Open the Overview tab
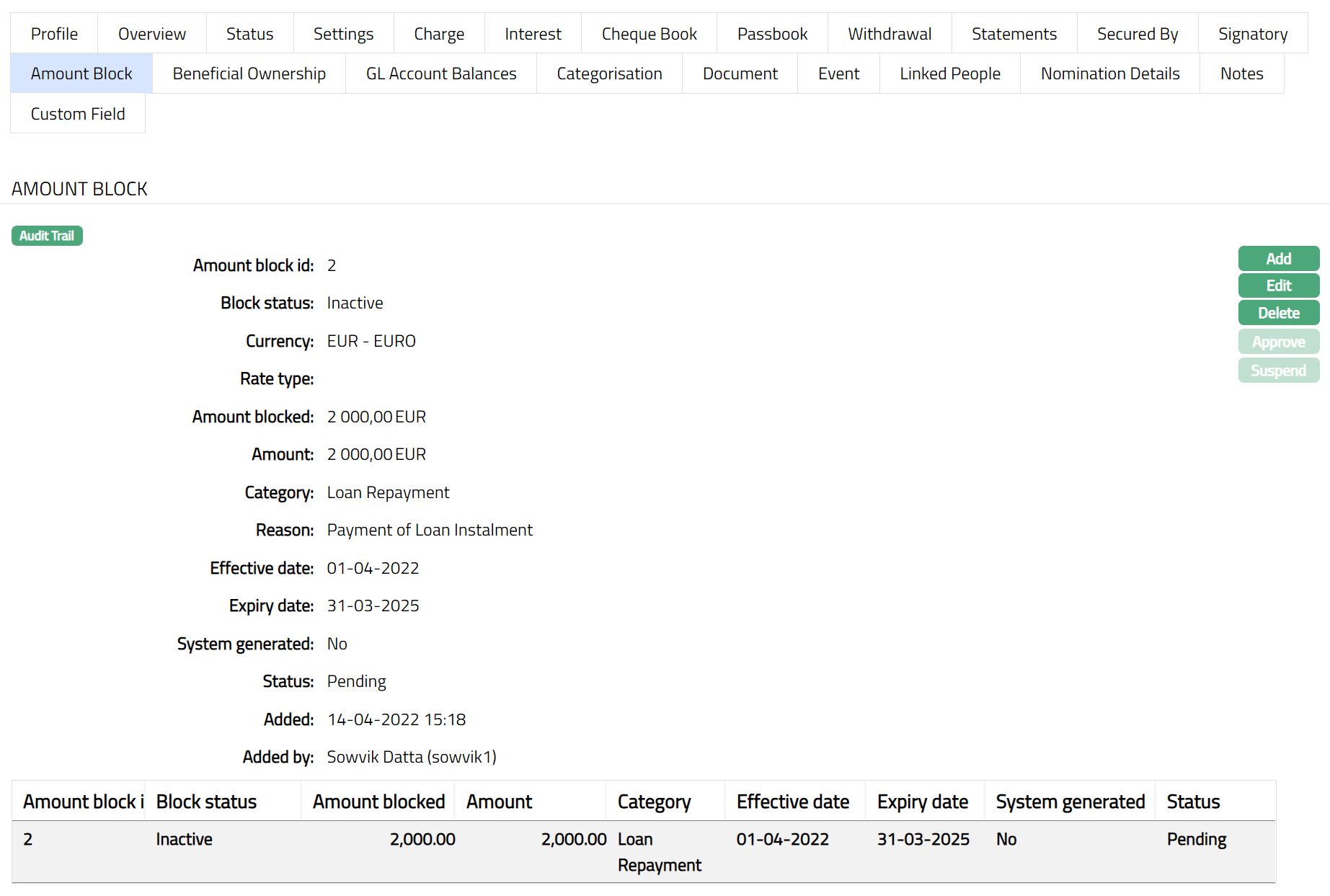This screenshot has height=896, width=1330. [151, 34]
